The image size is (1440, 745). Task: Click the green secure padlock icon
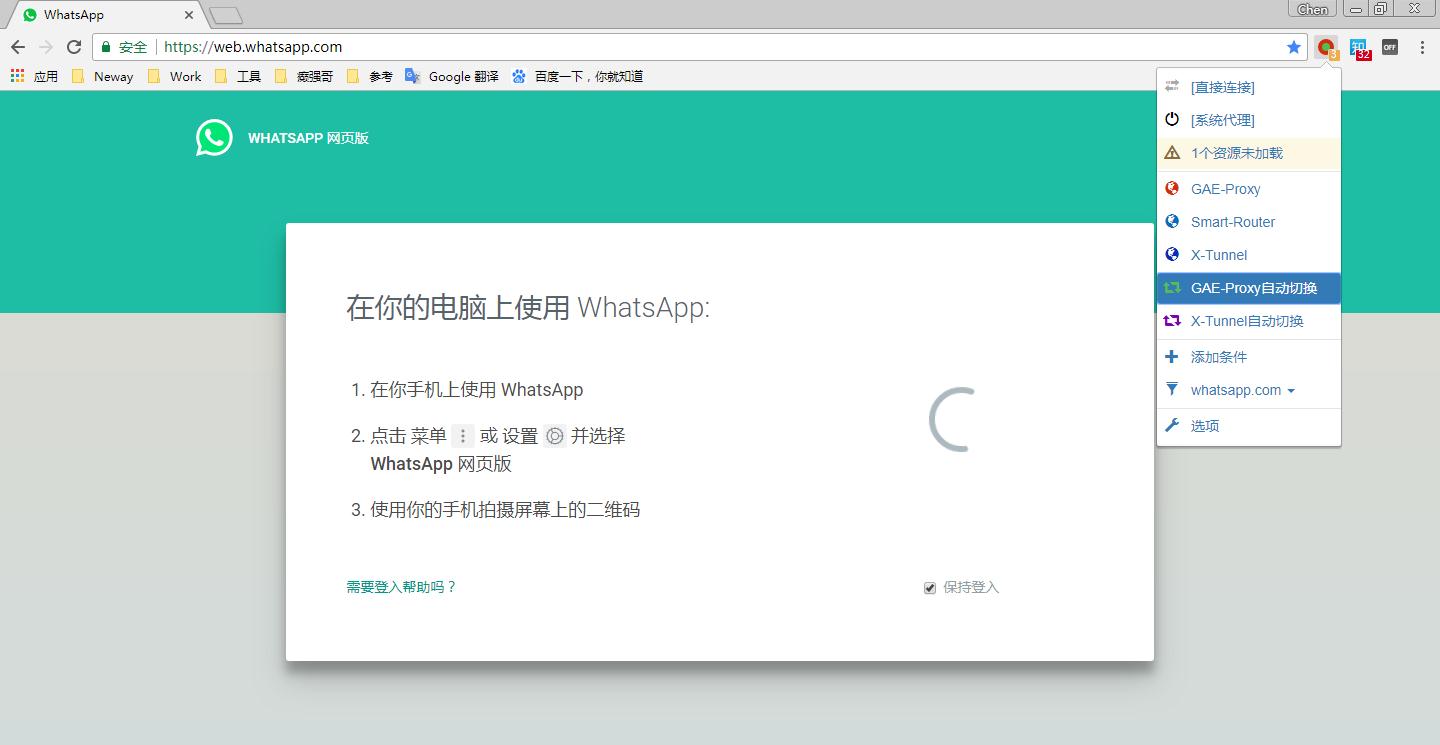106,47
